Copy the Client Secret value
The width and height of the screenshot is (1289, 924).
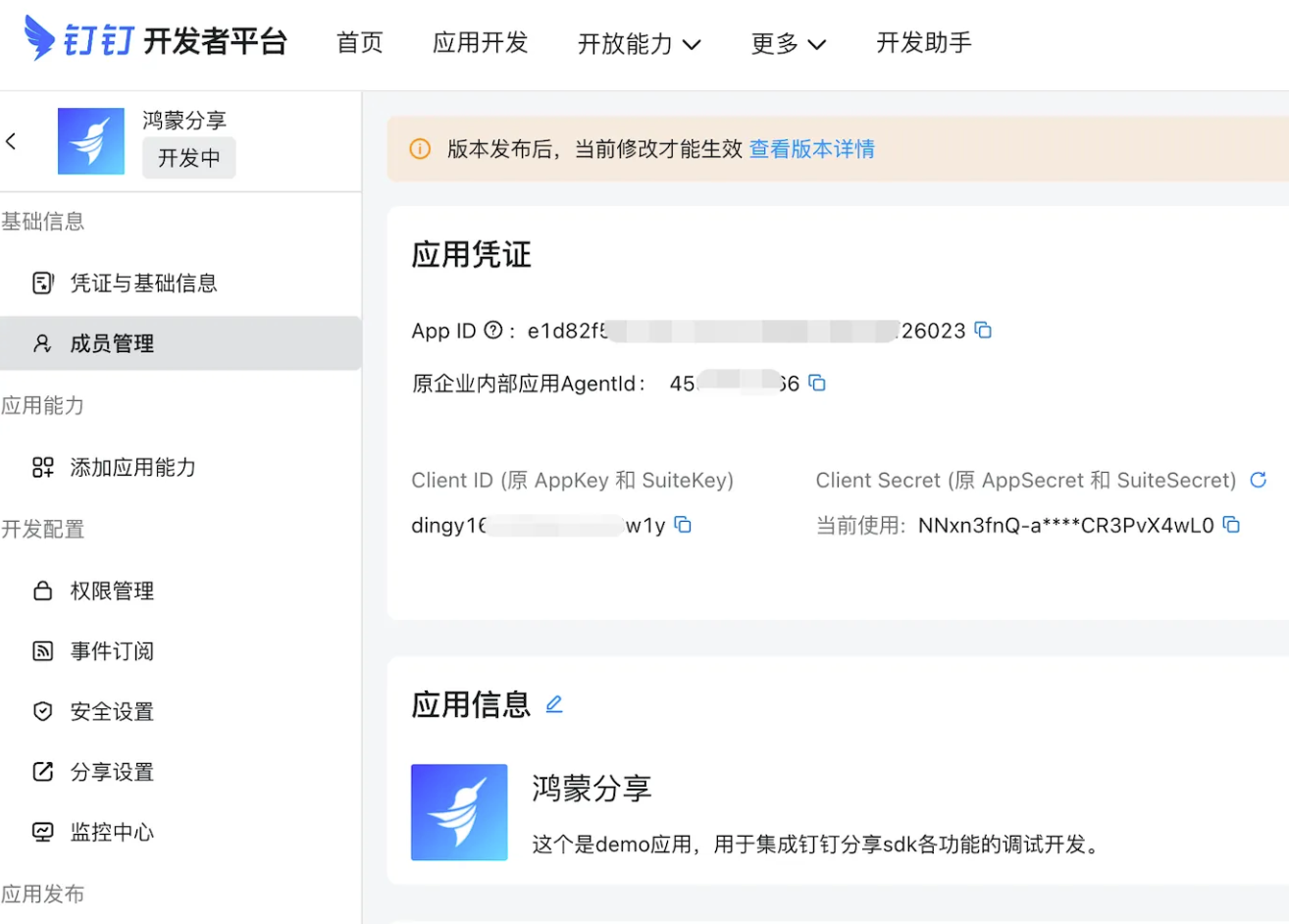[x=1231, y=526]
